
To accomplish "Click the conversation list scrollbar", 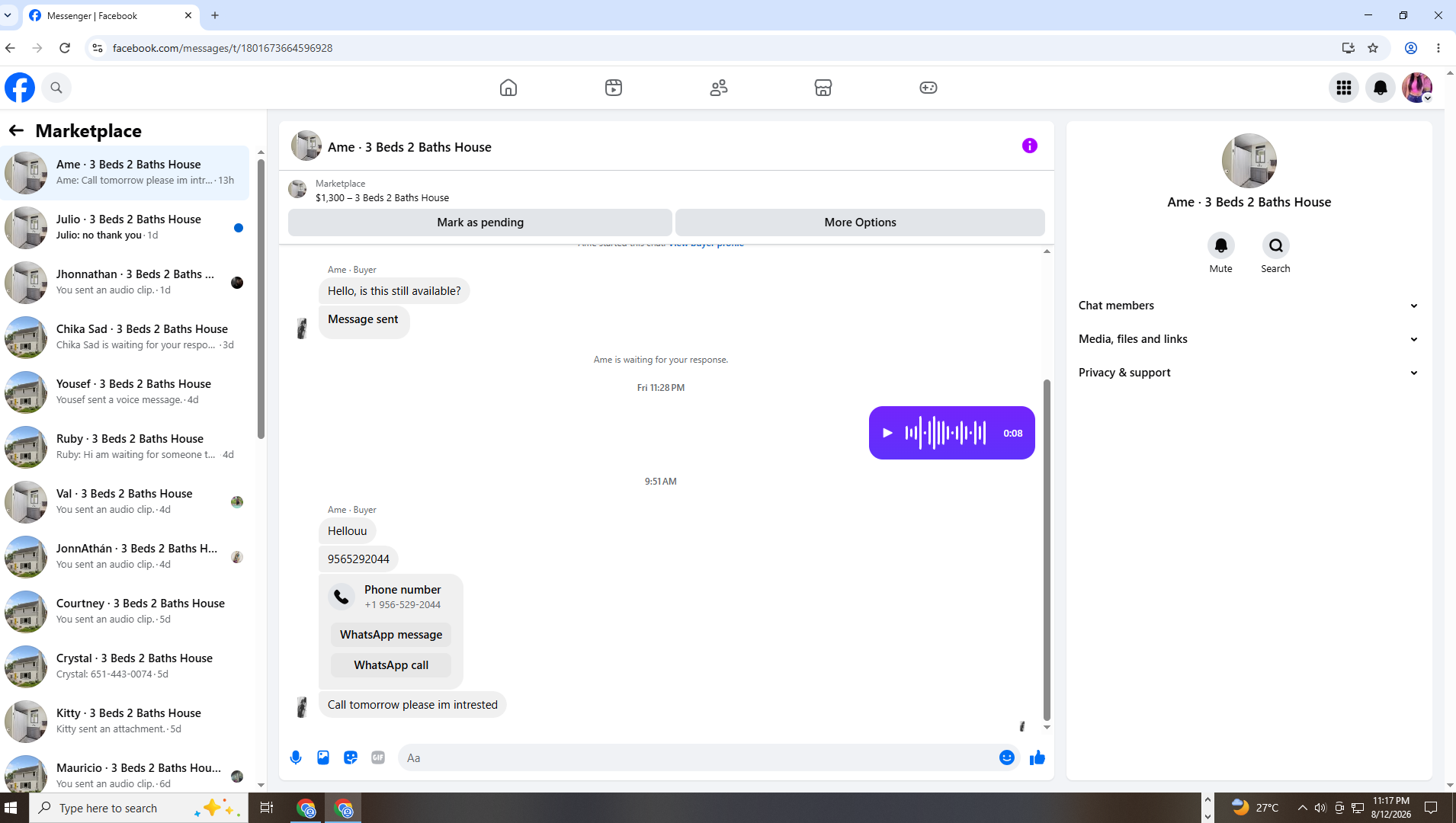I will [261, 299].
